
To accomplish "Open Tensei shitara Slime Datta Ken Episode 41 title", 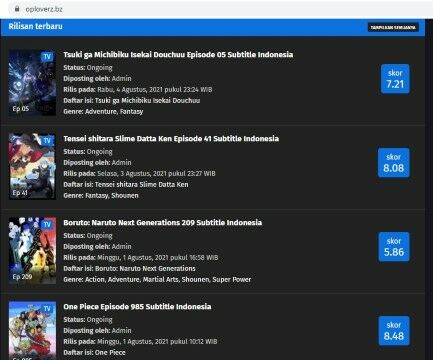I will [x=171, y=139].
